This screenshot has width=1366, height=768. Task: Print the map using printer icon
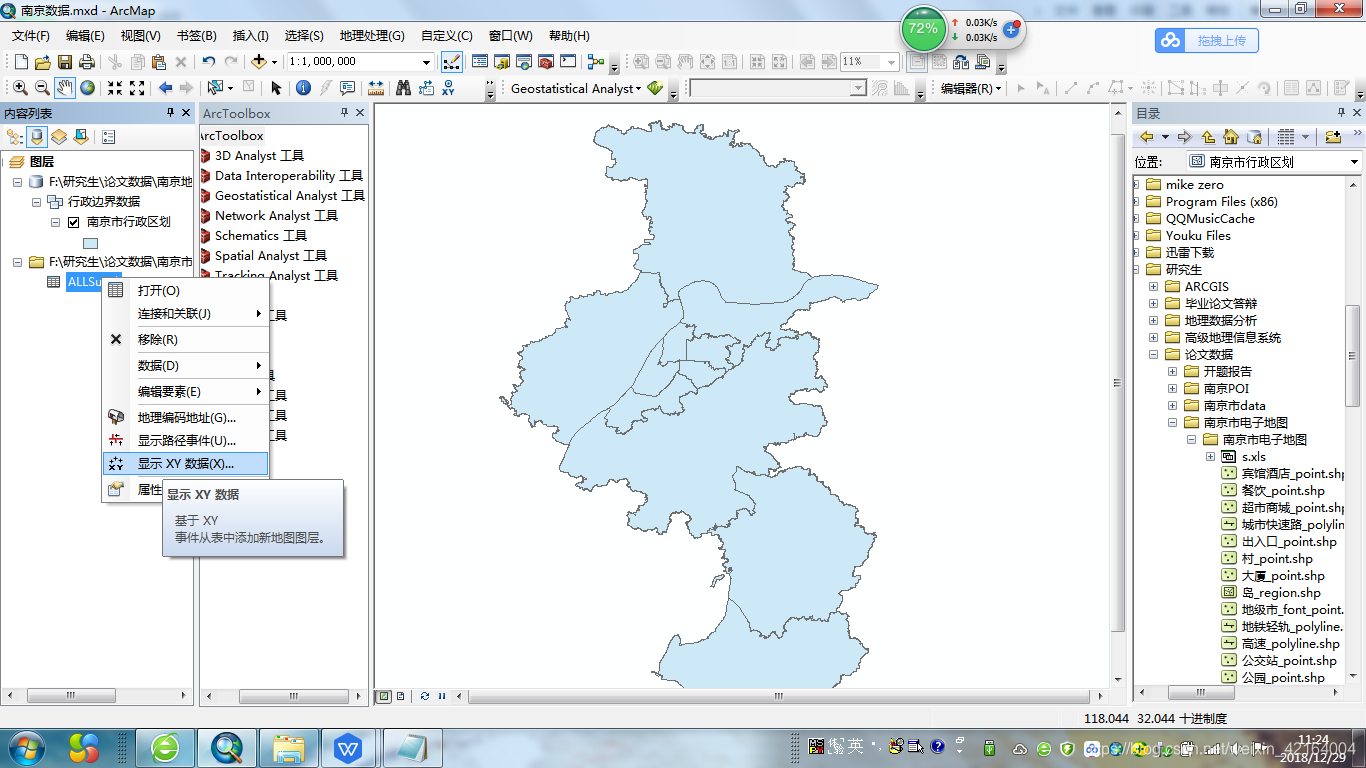tap(87, 62)
